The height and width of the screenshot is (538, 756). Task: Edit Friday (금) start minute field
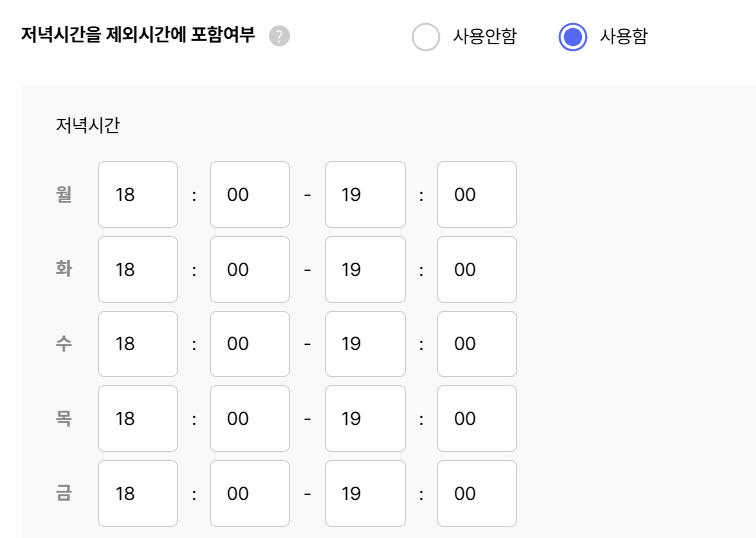[250, 494]
